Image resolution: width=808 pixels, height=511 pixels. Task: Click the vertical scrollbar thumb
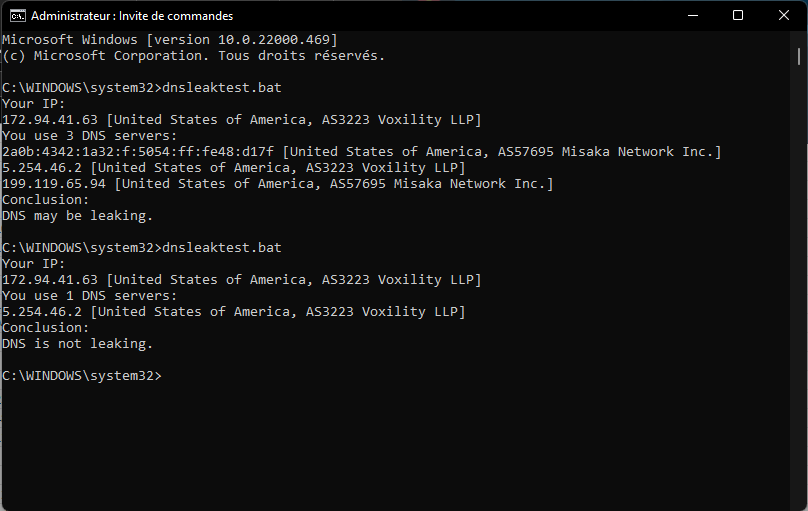(799, 56)
